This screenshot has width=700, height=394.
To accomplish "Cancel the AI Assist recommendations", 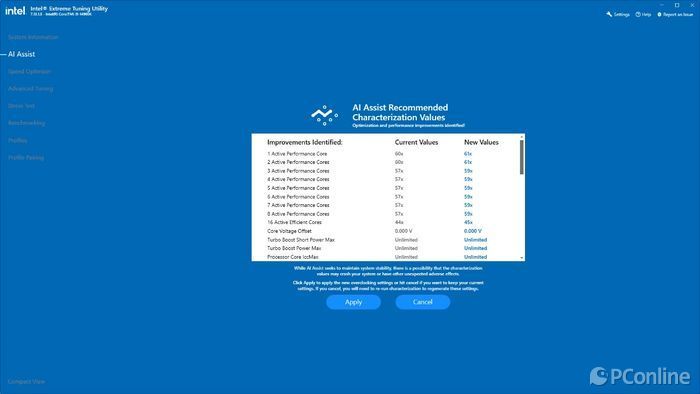I will pos(422,302).
